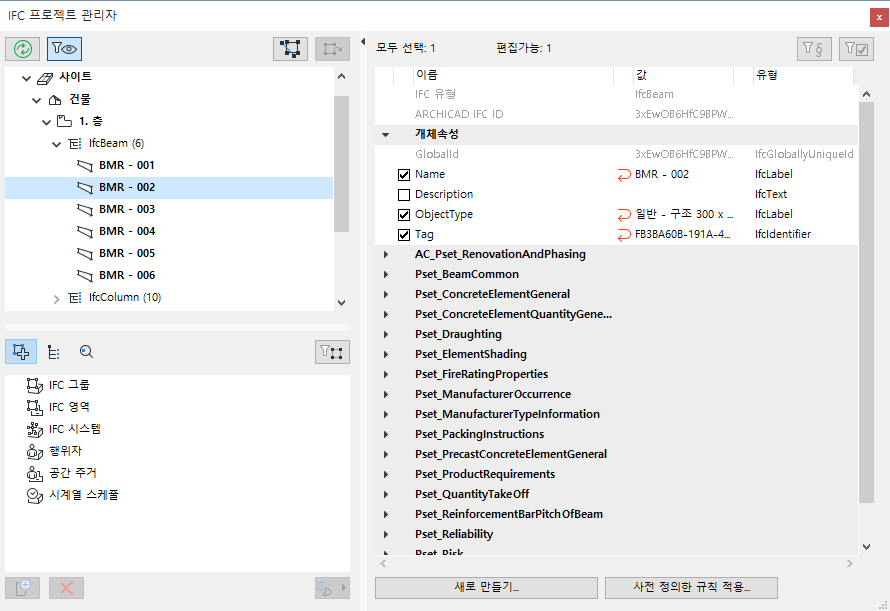Viewport: 890px width, 611px height.
Task: Click the IFC 그룹 group icon
Action: point(35,386)
